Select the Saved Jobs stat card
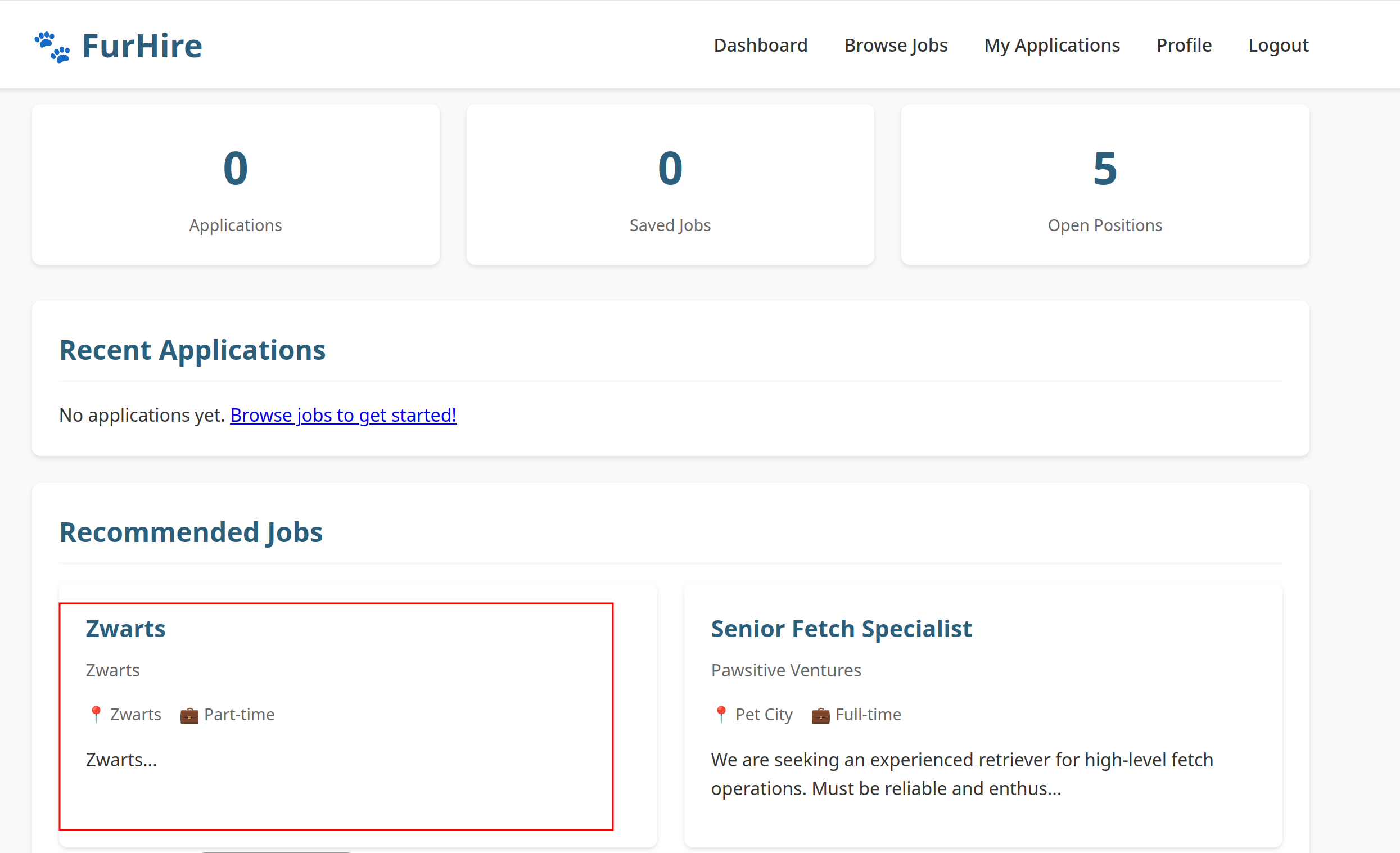The height and width of the screenshot is (853, 1400). [670, 184]
